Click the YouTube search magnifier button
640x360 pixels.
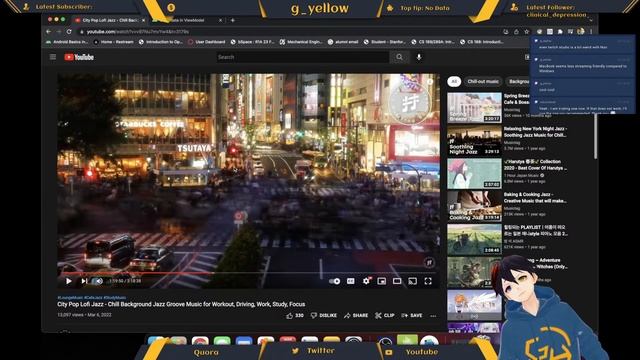(399, 57)
